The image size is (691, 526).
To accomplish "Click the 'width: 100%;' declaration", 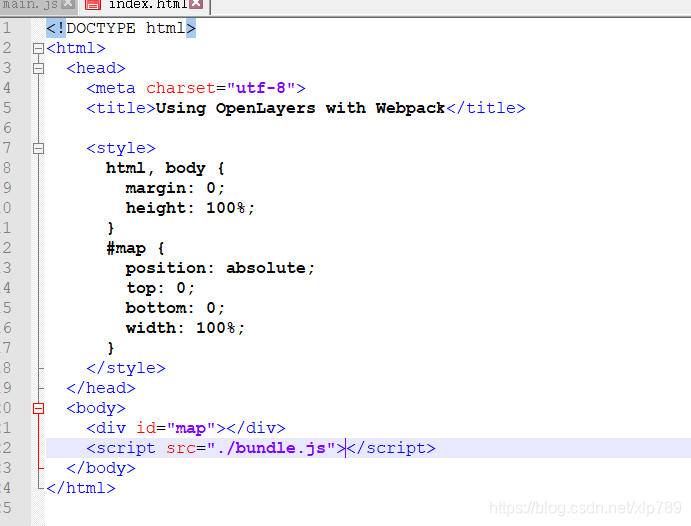I will point(185,328).
